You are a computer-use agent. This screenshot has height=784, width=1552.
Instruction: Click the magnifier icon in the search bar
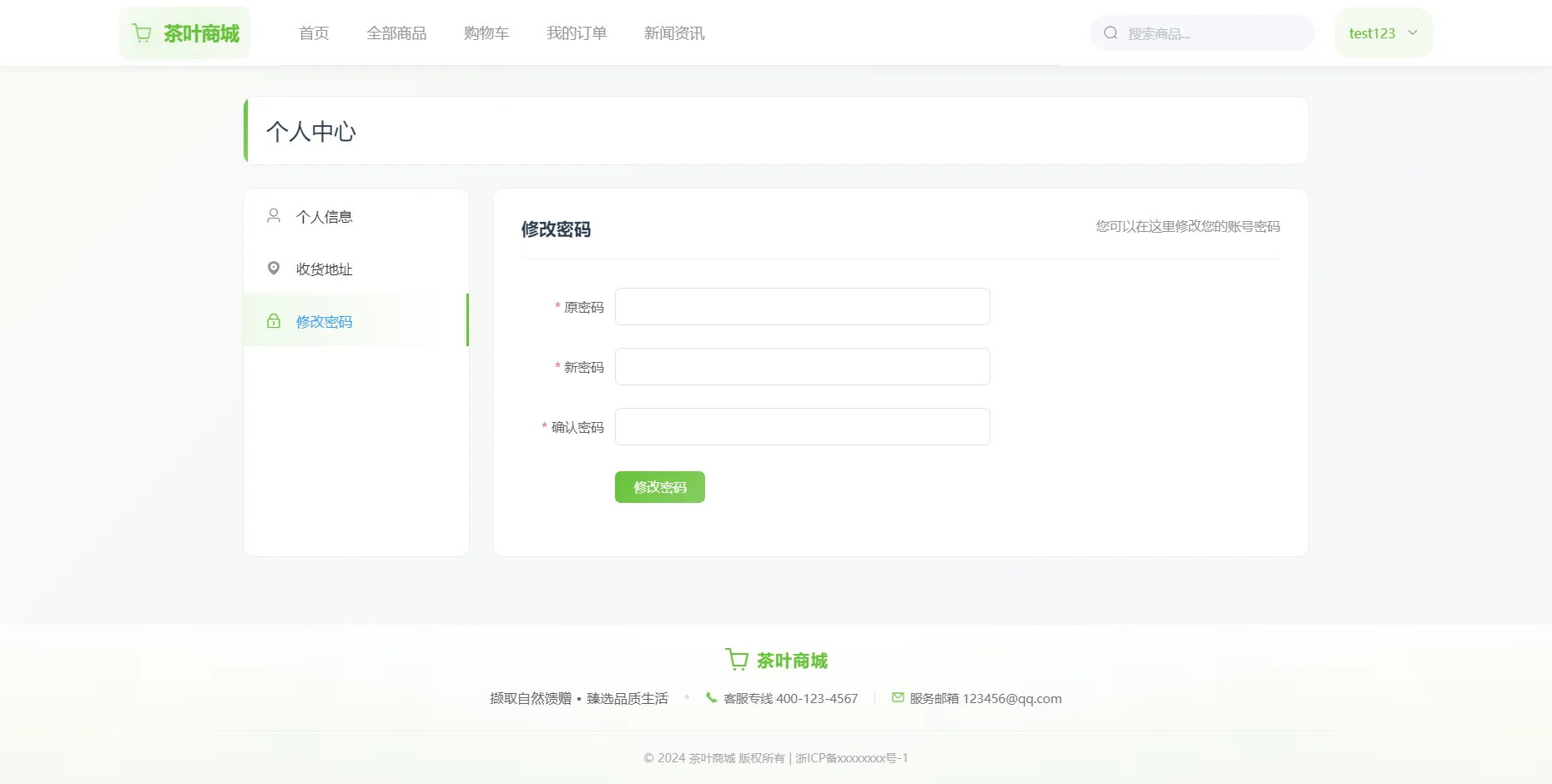(1111, 33)
